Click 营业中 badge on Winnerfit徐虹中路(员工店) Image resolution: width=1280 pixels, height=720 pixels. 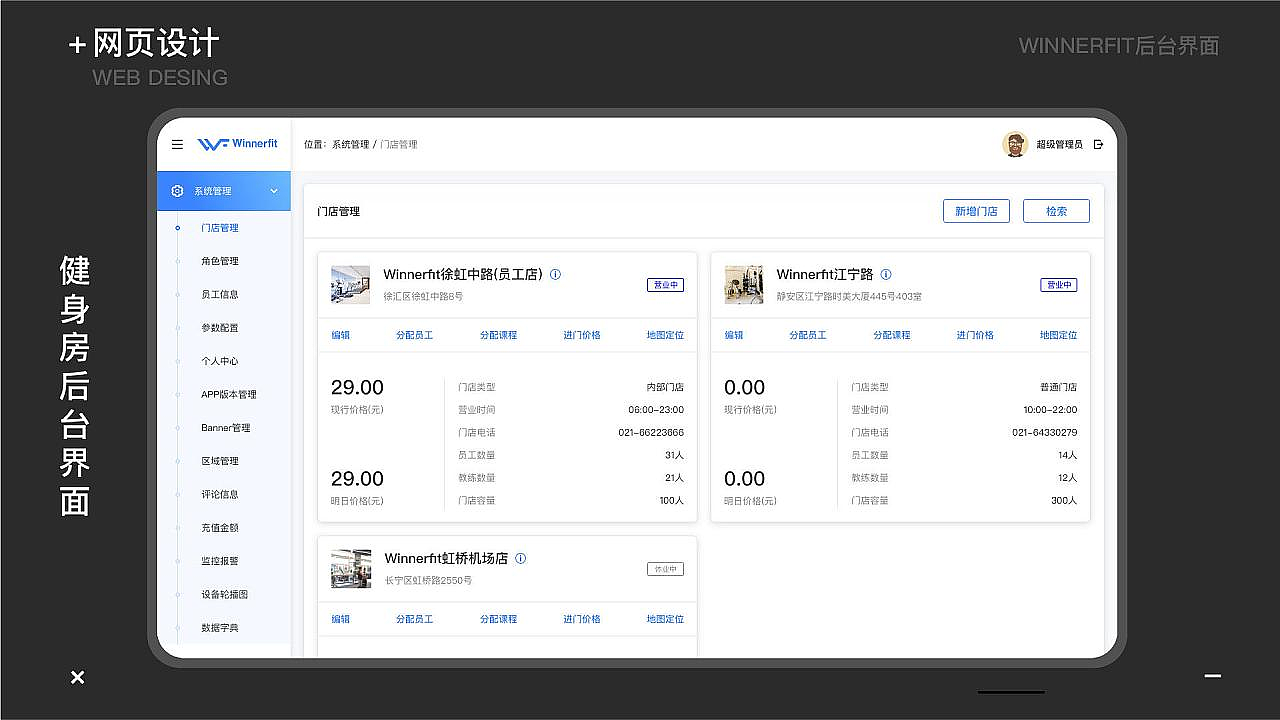pyautogui.click(x=665, y=285)
